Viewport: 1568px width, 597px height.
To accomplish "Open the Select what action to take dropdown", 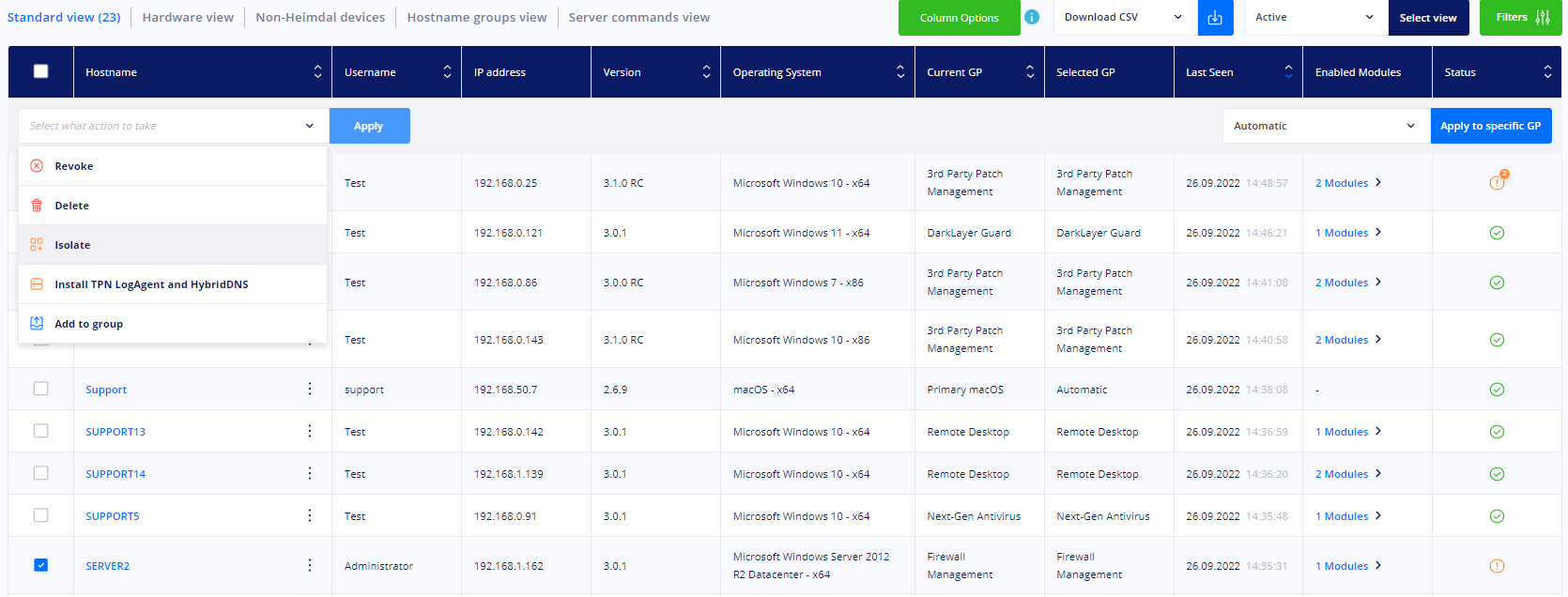I will (x=174, y=126).
